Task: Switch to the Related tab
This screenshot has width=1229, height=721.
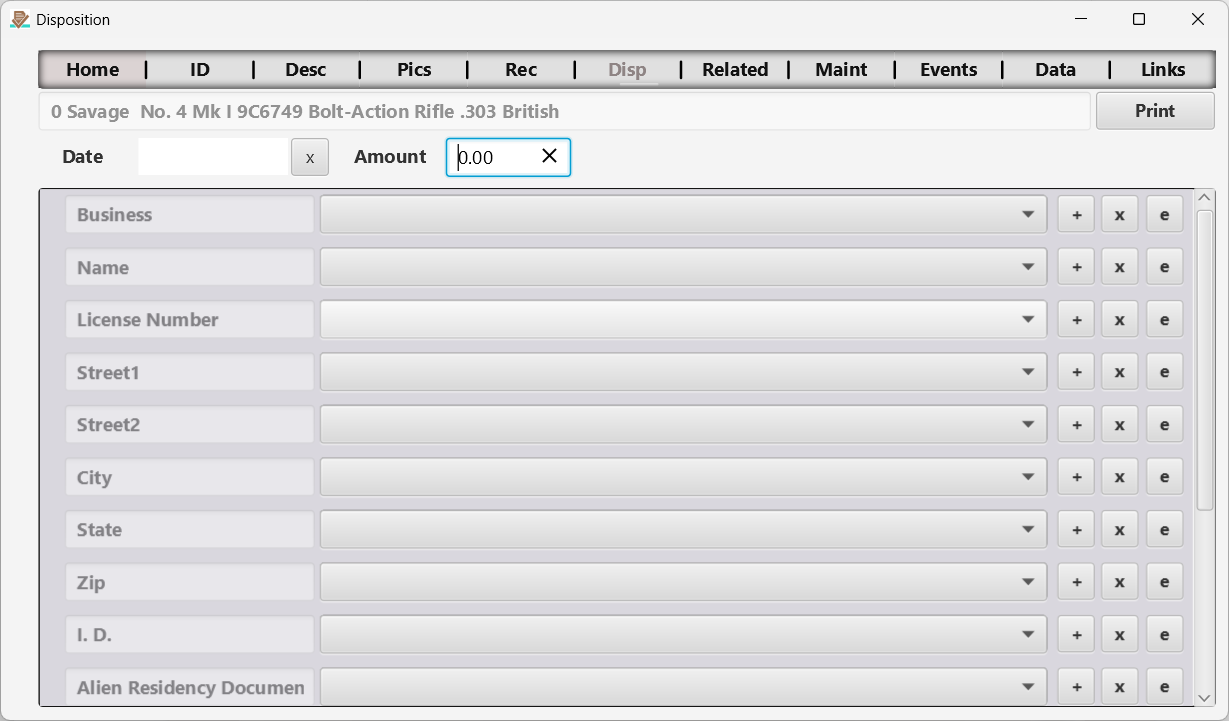Action: click(735, 69)
